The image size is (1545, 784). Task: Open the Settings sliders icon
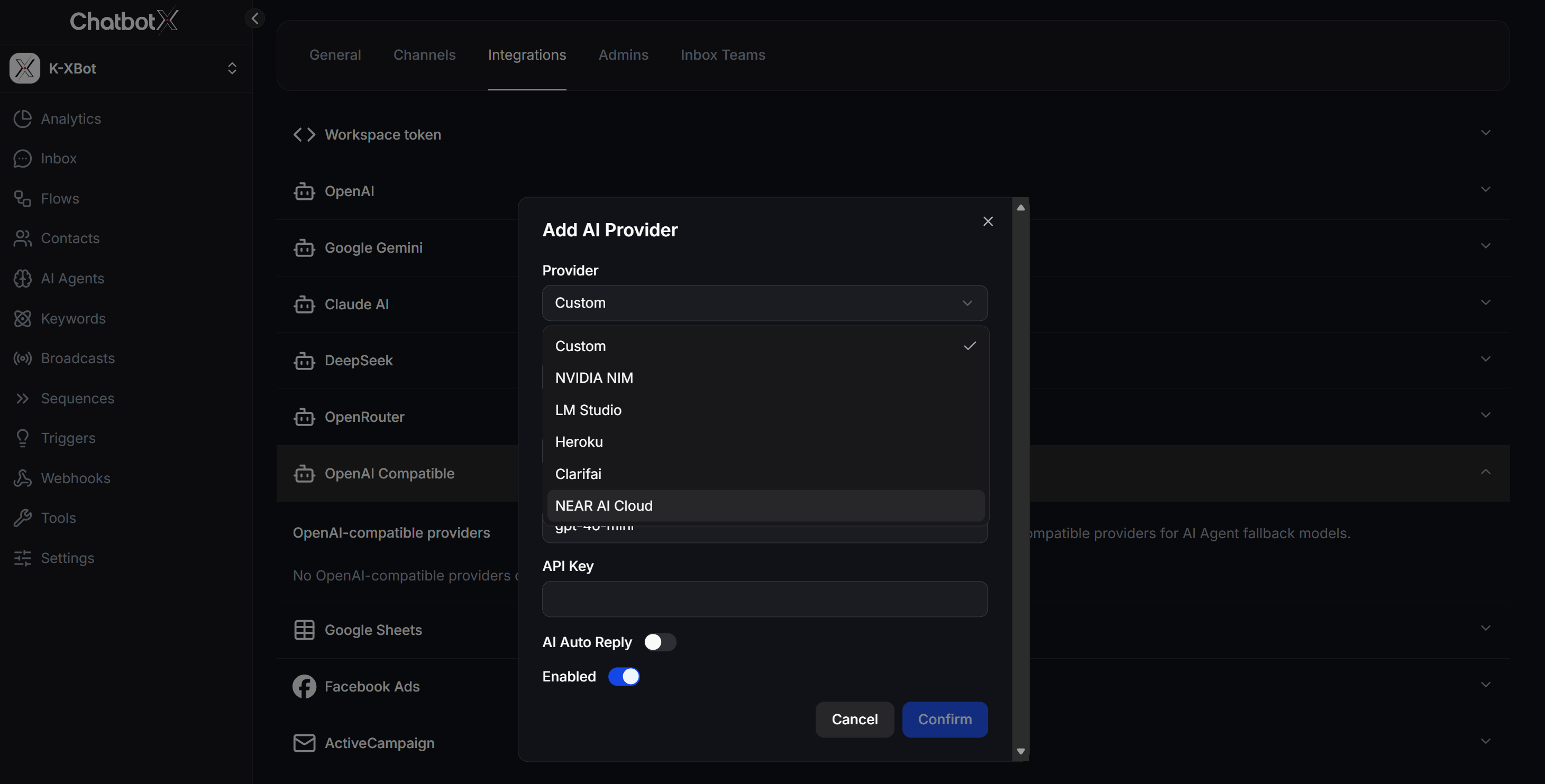pyautogui.click(x=22, y=558)
